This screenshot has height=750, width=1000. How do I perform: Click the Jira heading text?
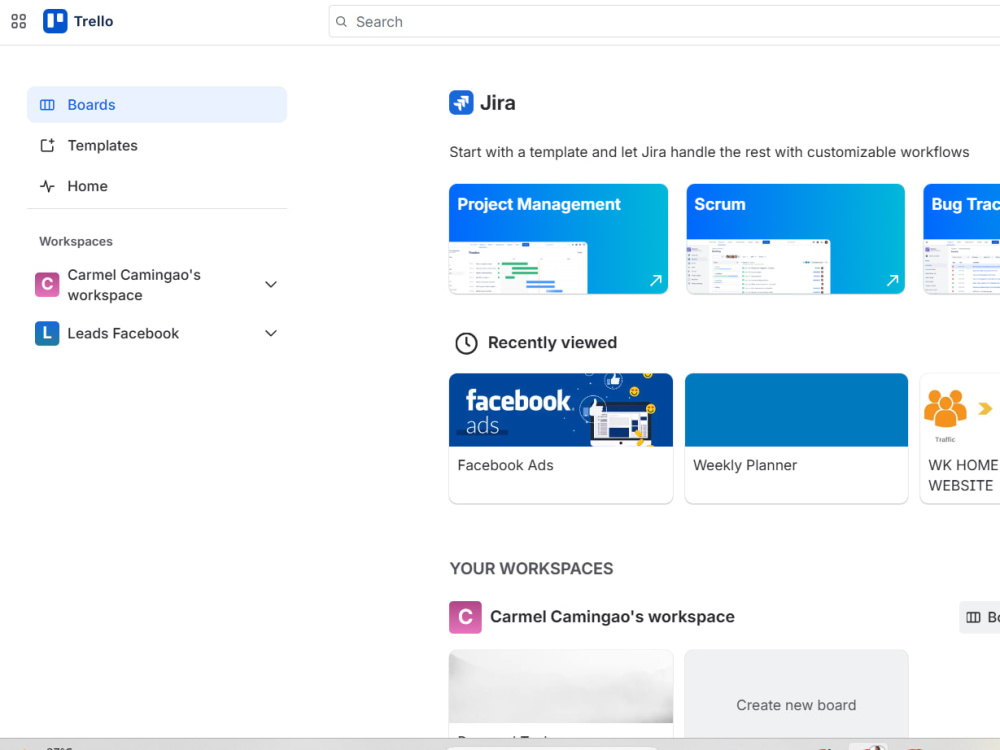click(x=497, y=103)
